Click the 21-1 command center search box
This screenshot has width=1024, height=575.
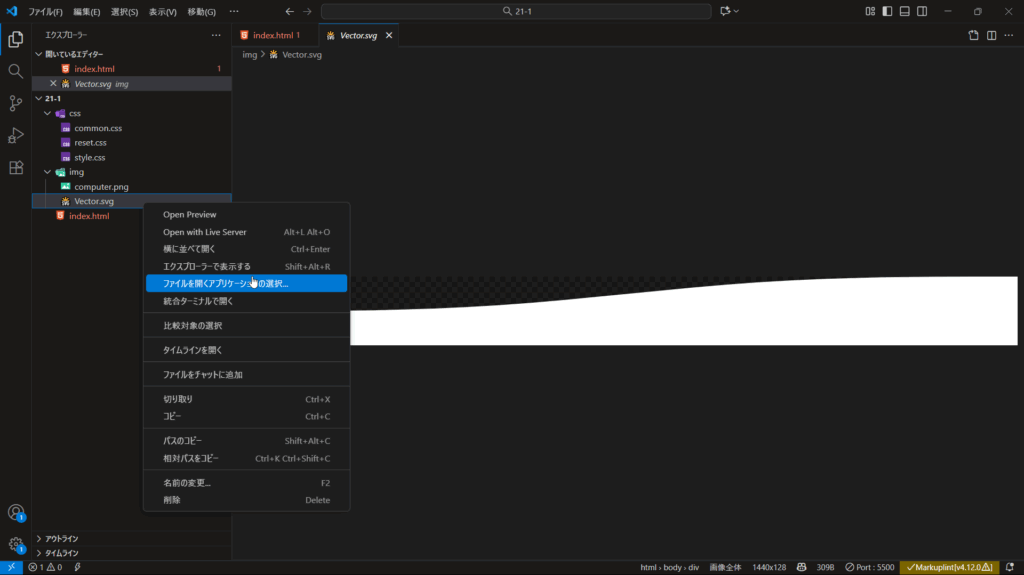pyautogui.click(x=516, y=11)
